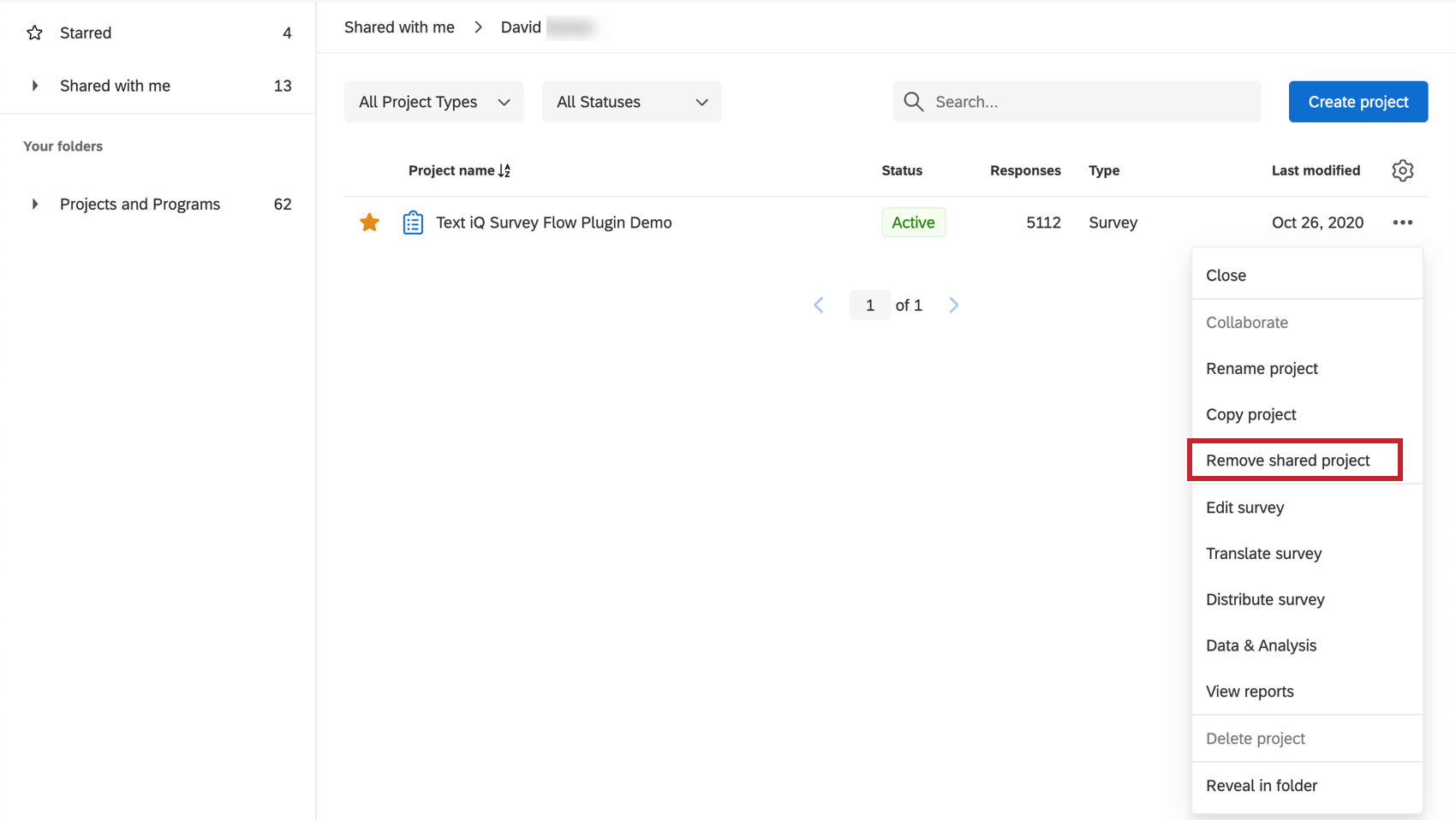
Task: Unstar the Text iQ Survey Flow Plugin Demo
Action: 369,222
